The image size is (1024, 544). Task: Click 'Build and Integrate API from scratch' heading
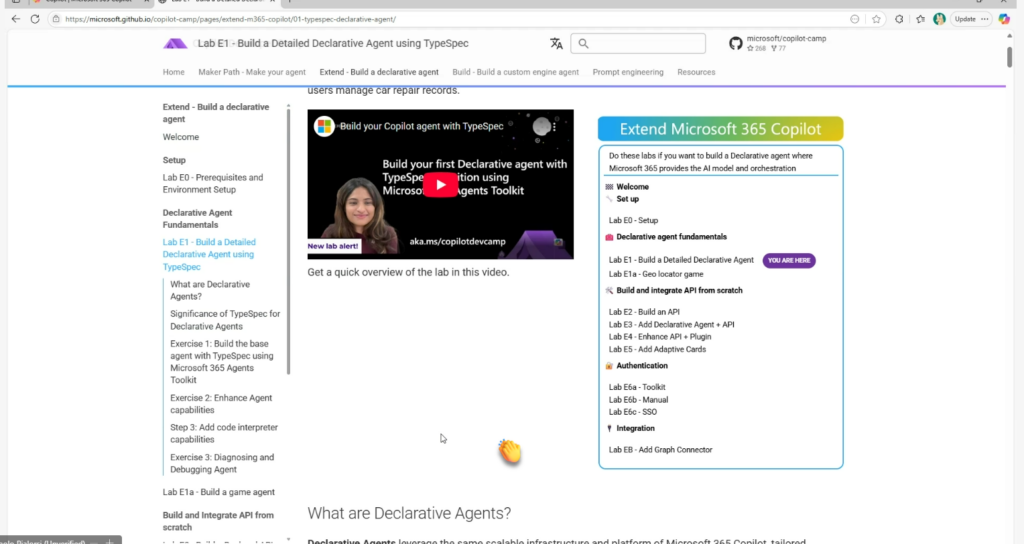[x=218, y=521]
